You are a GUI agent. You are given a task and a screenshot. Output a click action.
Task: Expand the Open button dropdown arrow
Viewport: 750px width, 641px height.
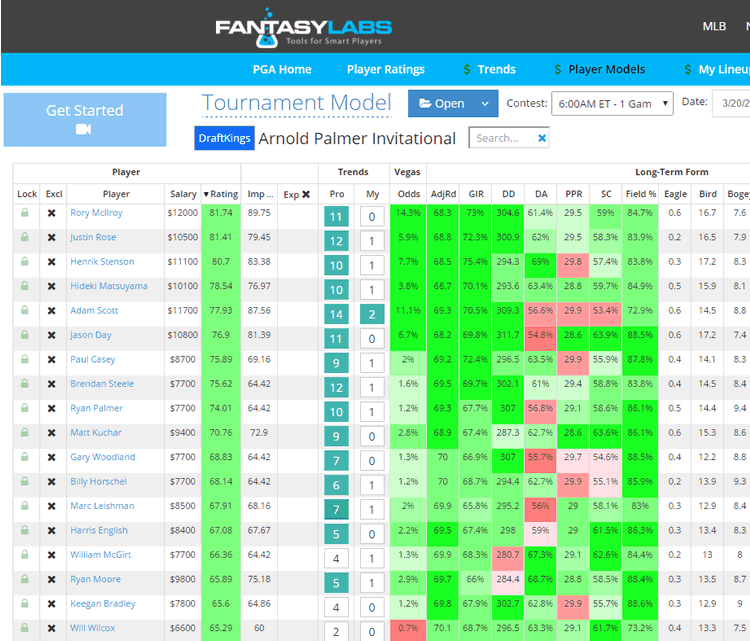coord(485,104)
